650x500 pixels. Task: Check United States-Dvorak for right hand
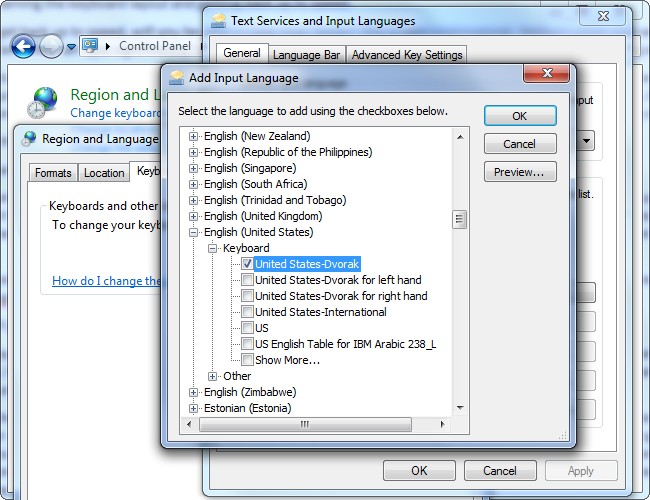247,296
